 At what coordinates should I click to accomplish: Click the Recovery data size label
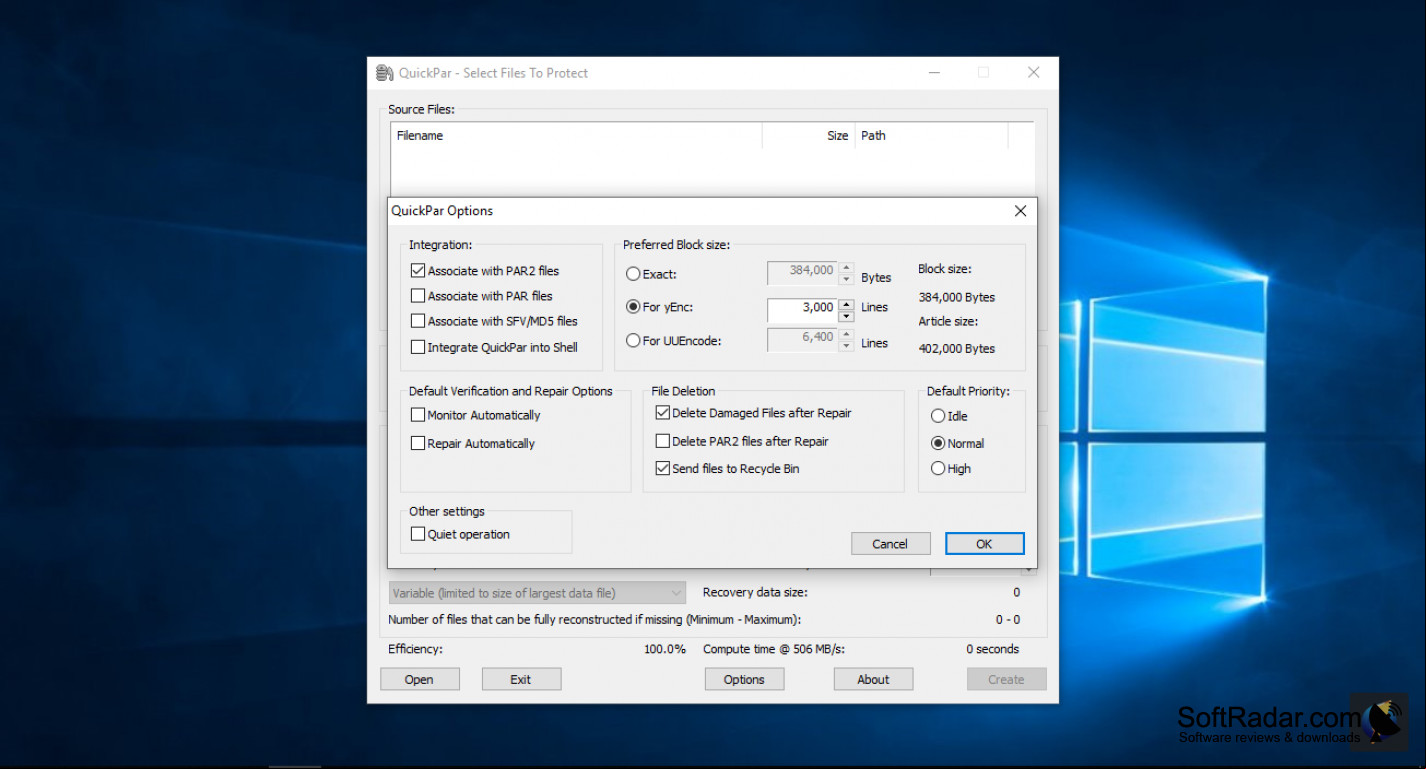[755, 593]
